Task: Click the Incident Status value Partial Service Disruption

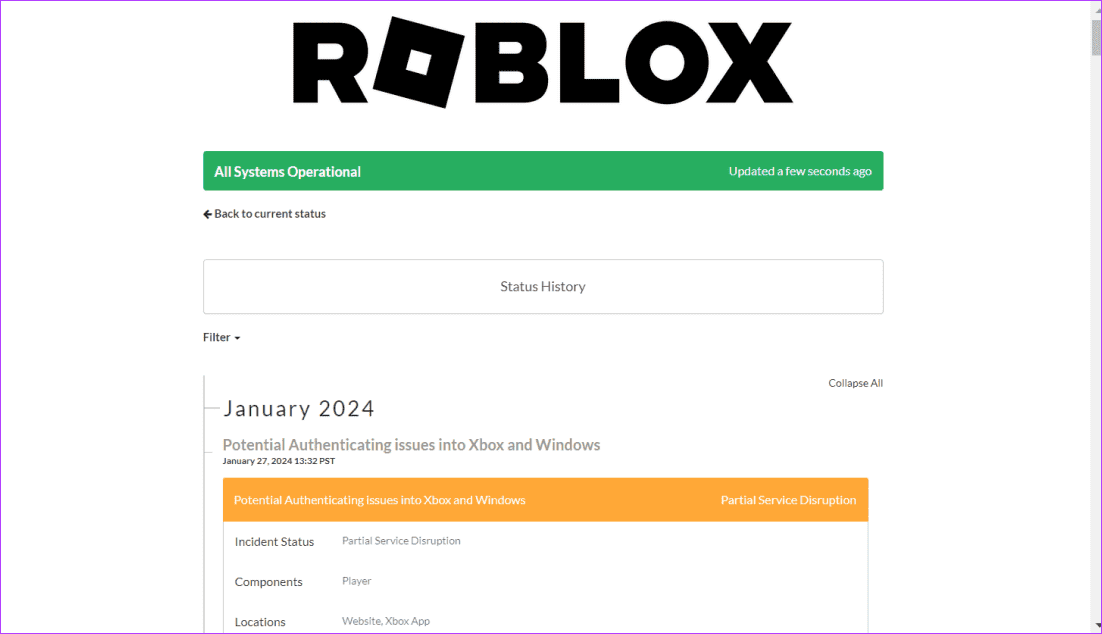Action: tap(401, 541)
